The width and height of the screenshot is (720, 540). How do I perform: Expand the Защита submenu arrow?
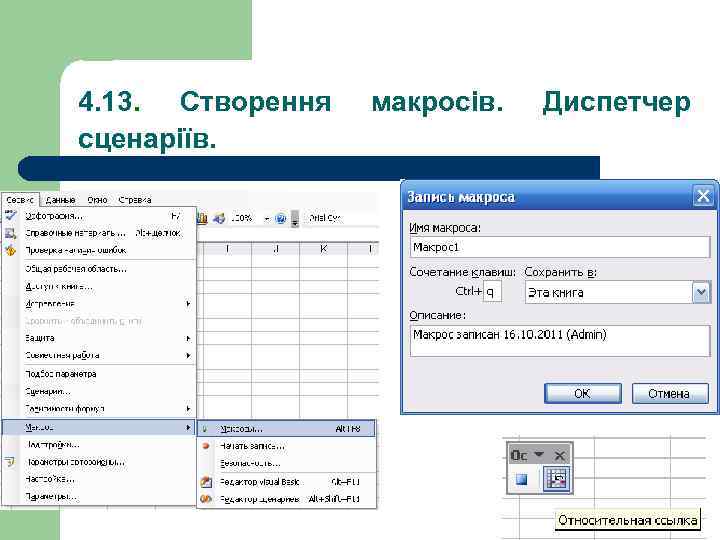point(188,338)
